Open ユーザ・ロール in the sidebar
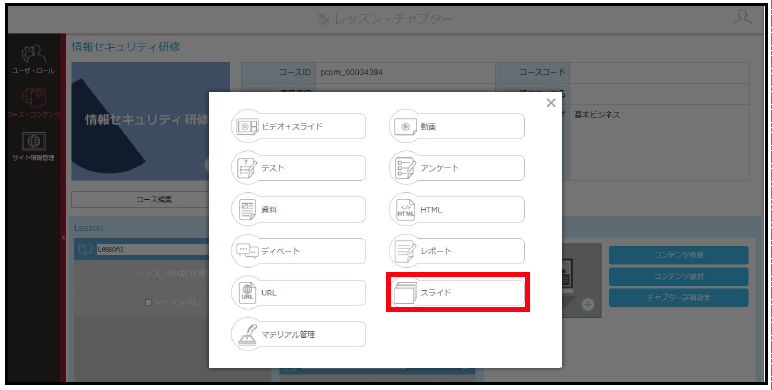The height and width of the screenshot is (390, 772). (x=33, y=59)
